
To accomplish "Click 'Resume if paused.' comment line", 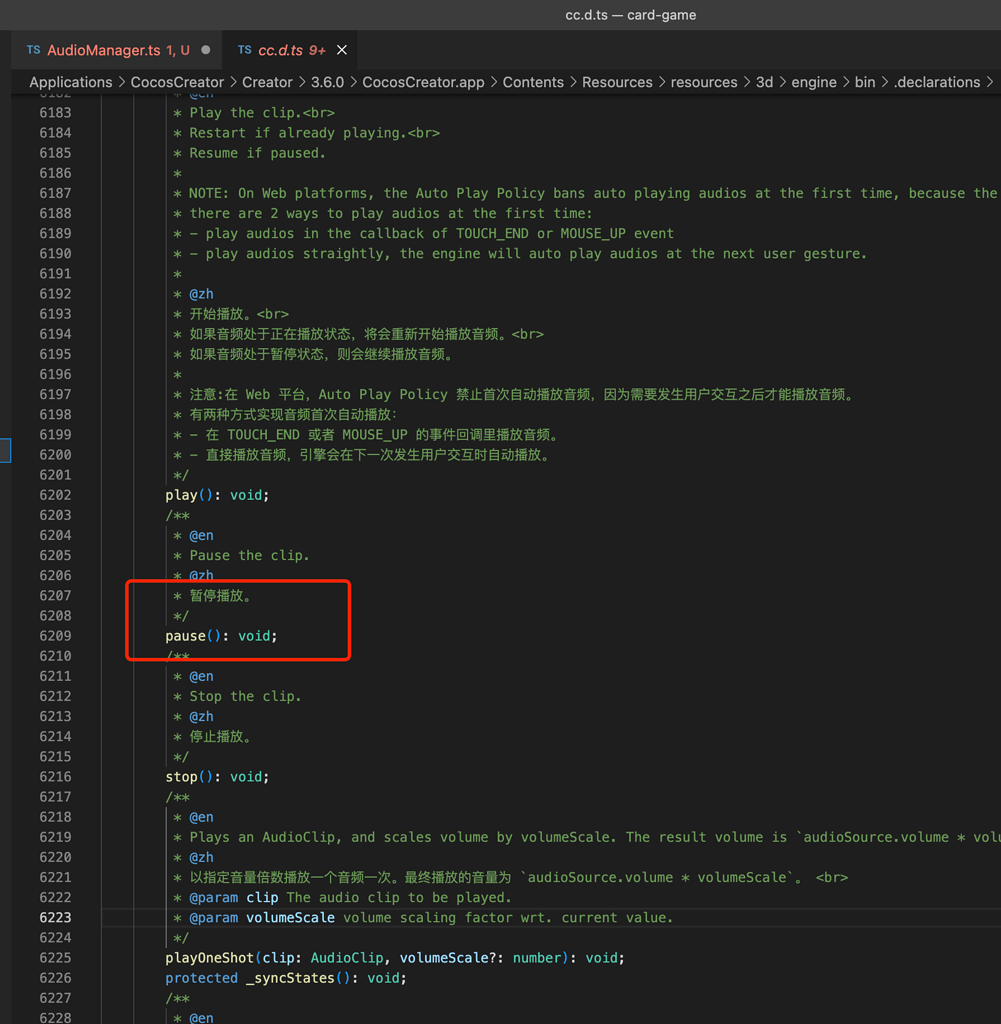I will 257,153.
